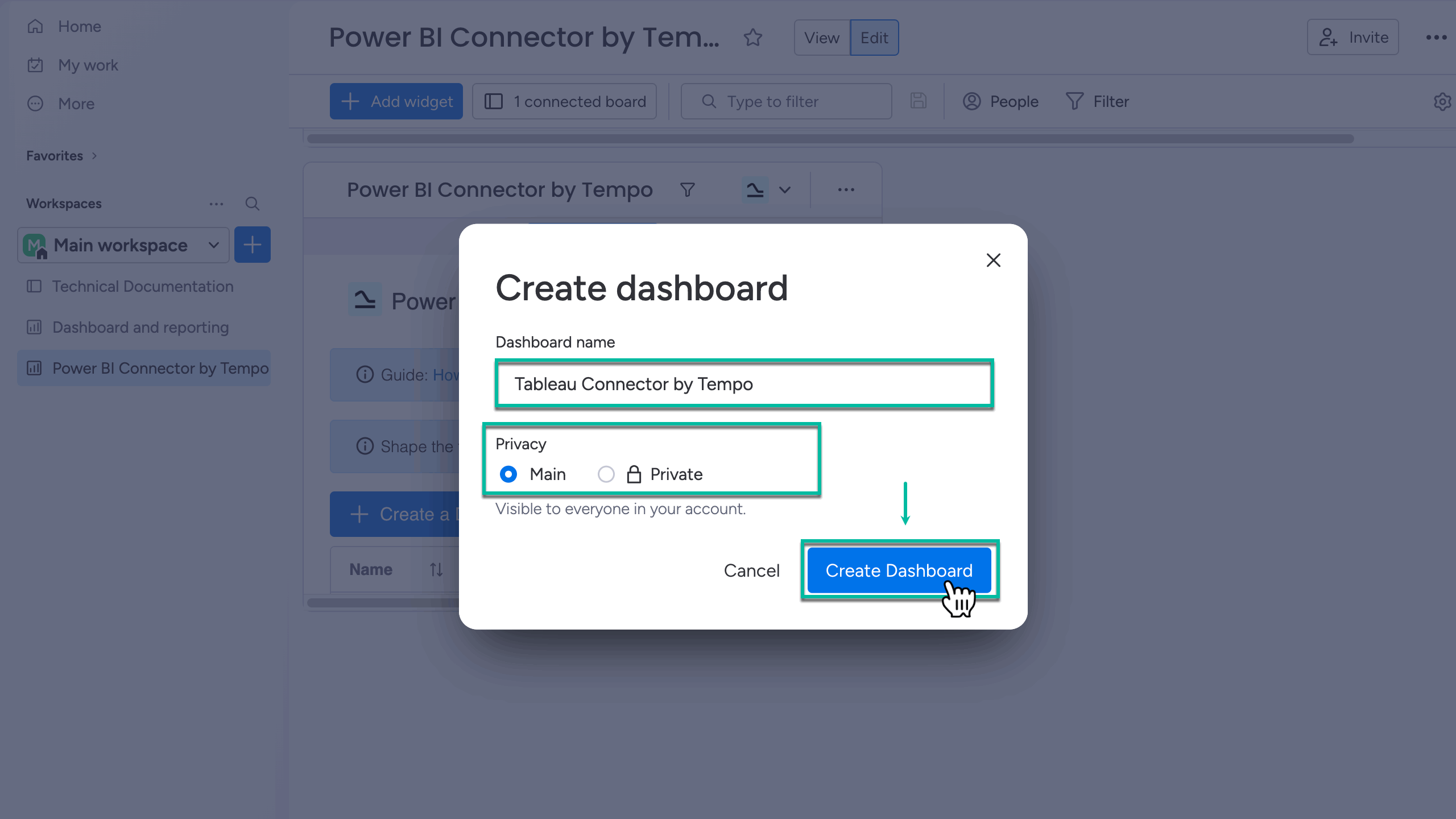Open the chart type dropdown chevron
Image resolution: width=1456 pixels, height=819 pixels.
tap(785, 190)
